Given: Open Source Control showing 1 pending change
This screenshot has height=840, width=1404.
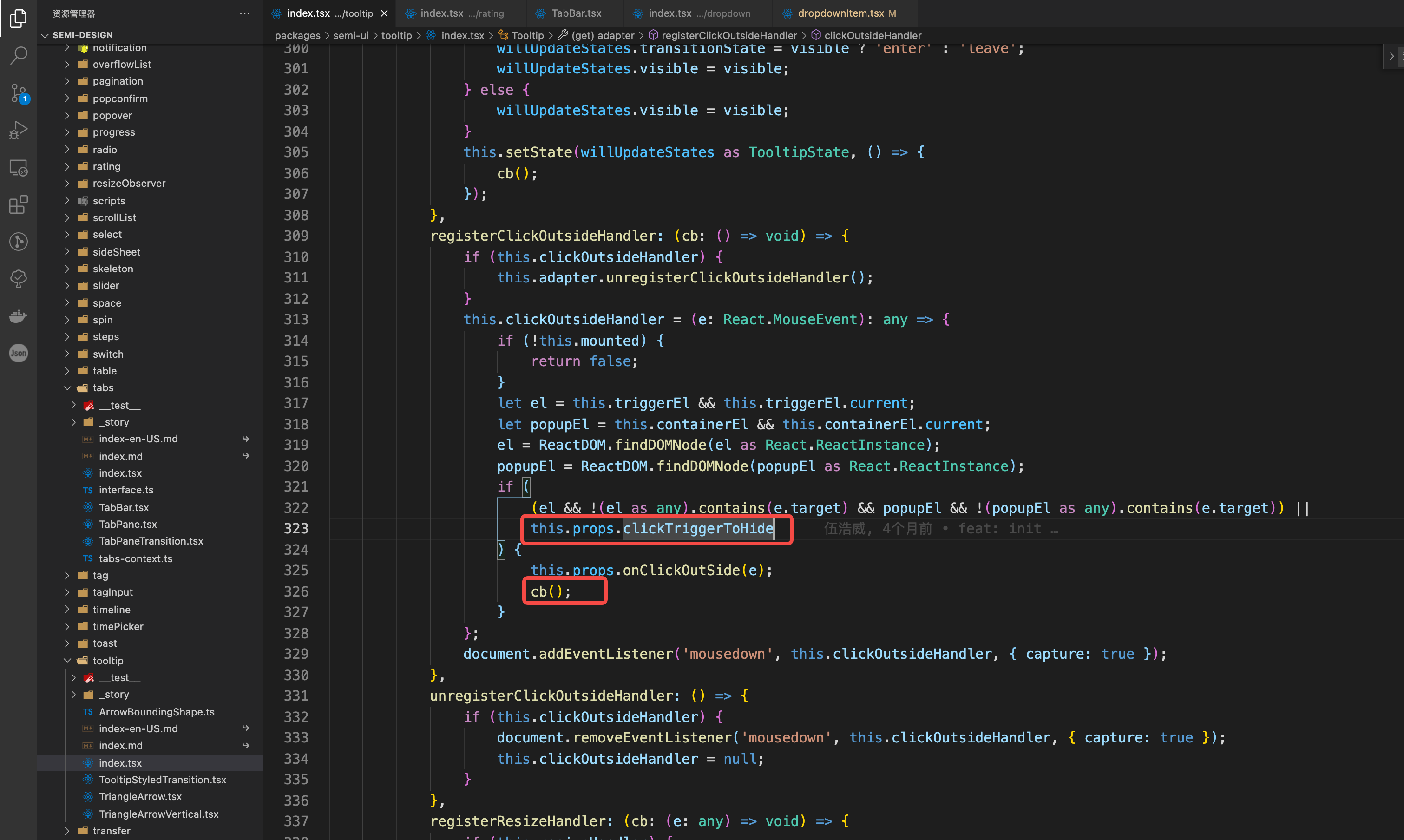Looking at the screenshot, I should pos(19,93).
